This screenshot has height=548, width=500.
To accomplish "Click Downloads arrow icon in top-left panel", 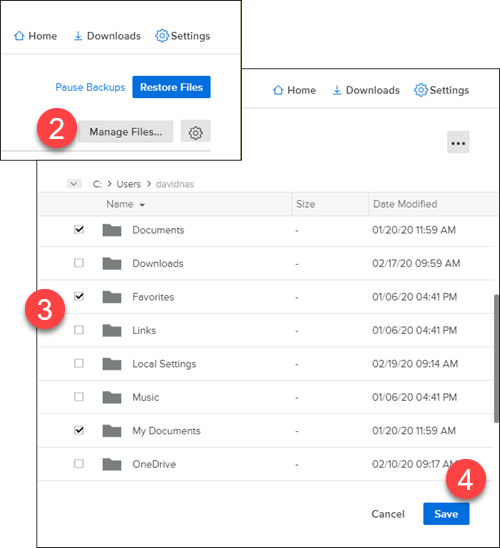I will (x=78, y=36).
